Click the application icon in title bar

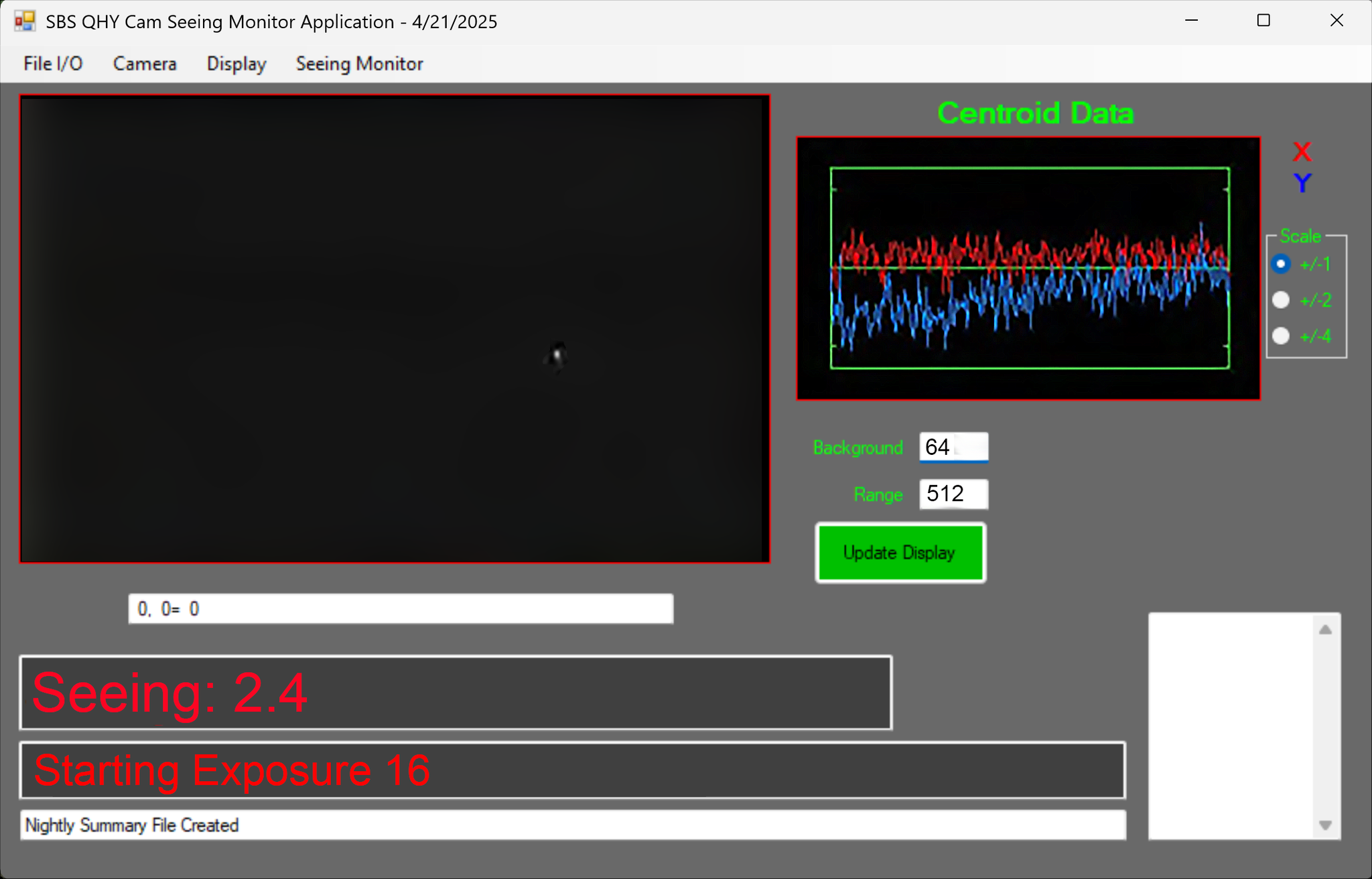tap(25, 21)
